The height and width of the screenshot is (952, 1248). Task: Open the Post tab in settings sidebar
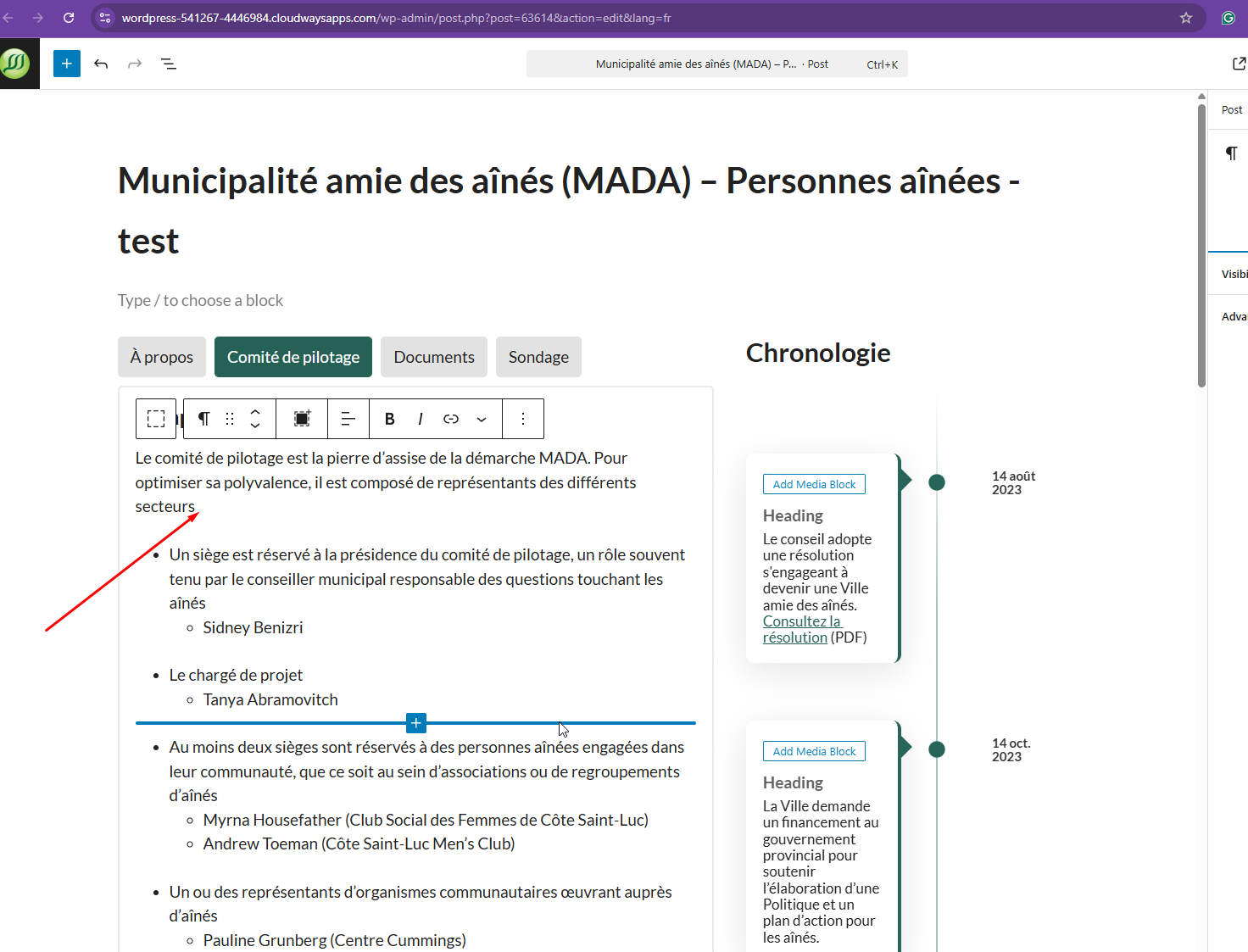(x=1232, y=109)
